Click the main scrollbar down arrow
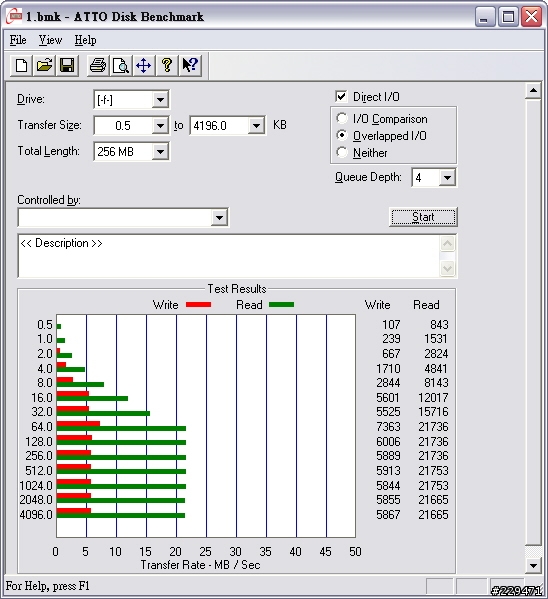Viewport: 548px width, 599px height. (x=533, y=565)
